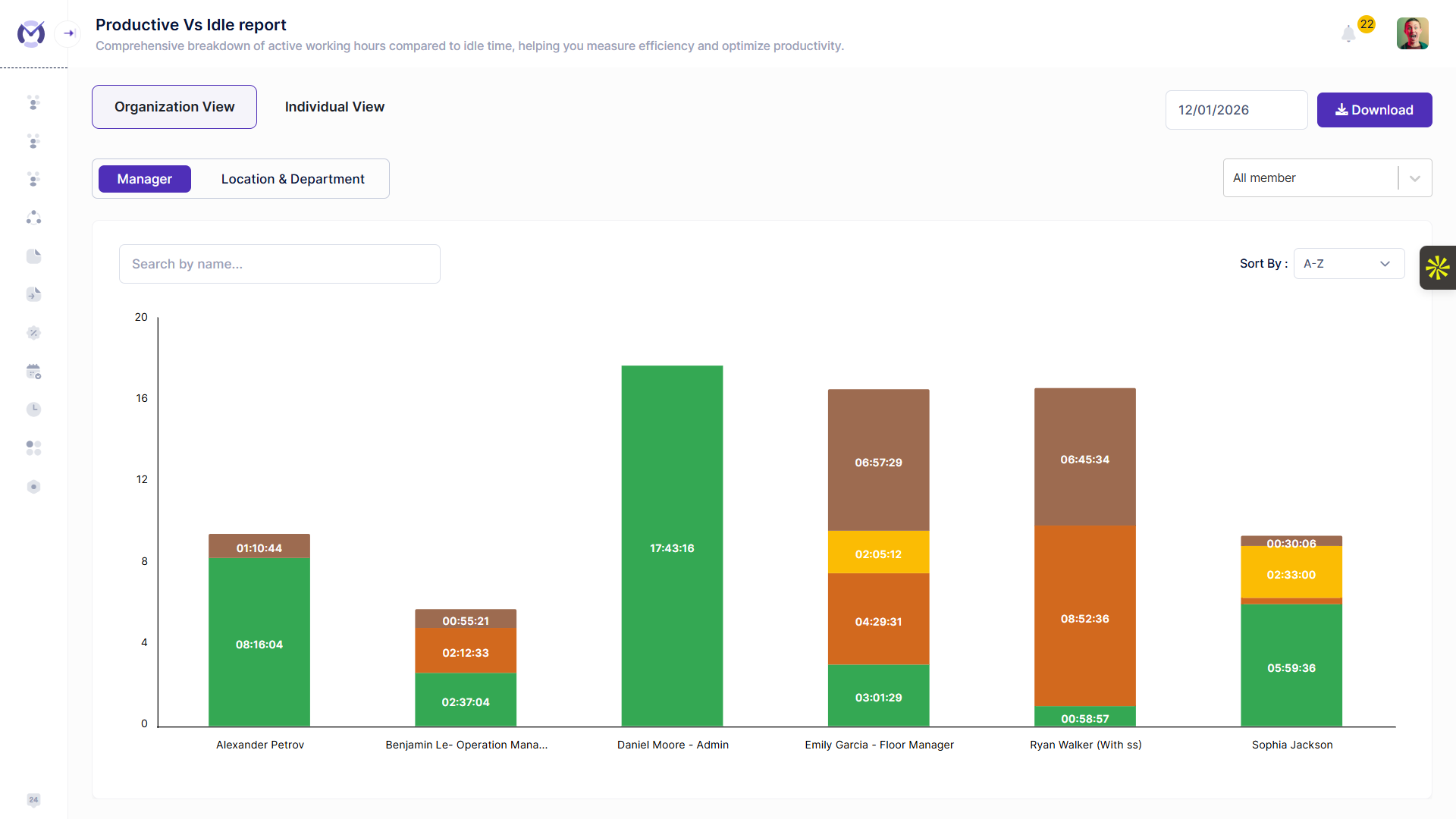This screenshot has height=819, width=1456.
Task: Open the team members icon in sidebar
Action: point(33,104)
